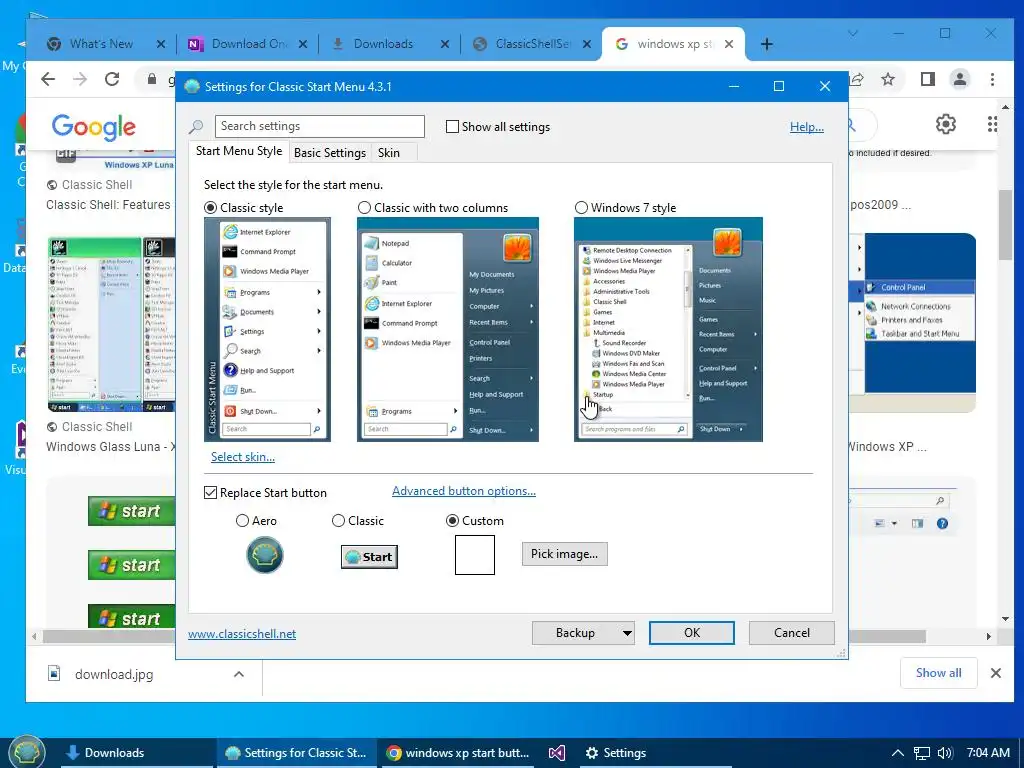This screenshot has width=1024, height=768.
Task: Open the Chrome tab search chevron
Action: click(852, 33)
